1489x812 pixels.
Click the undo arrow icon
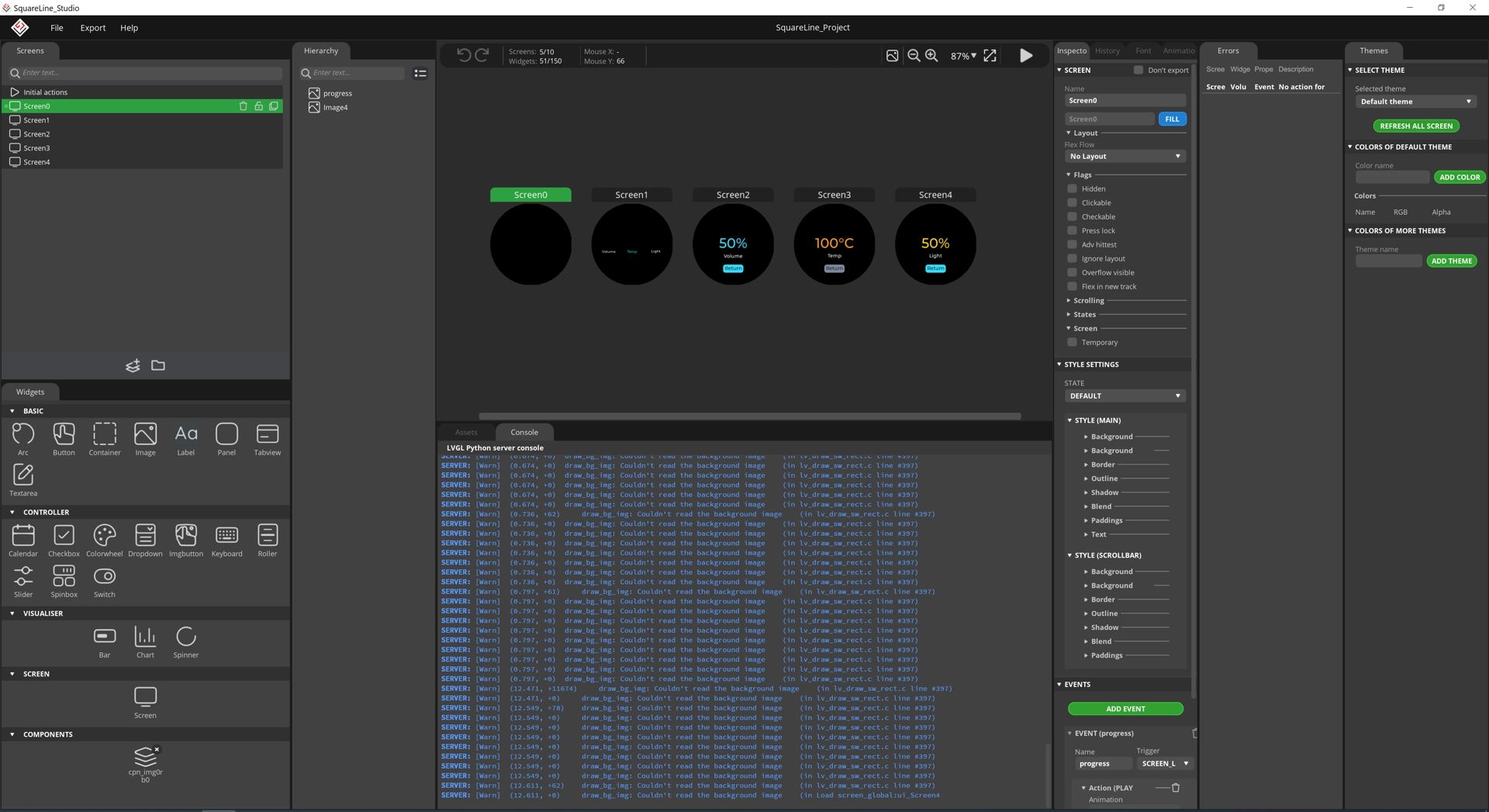463,55
